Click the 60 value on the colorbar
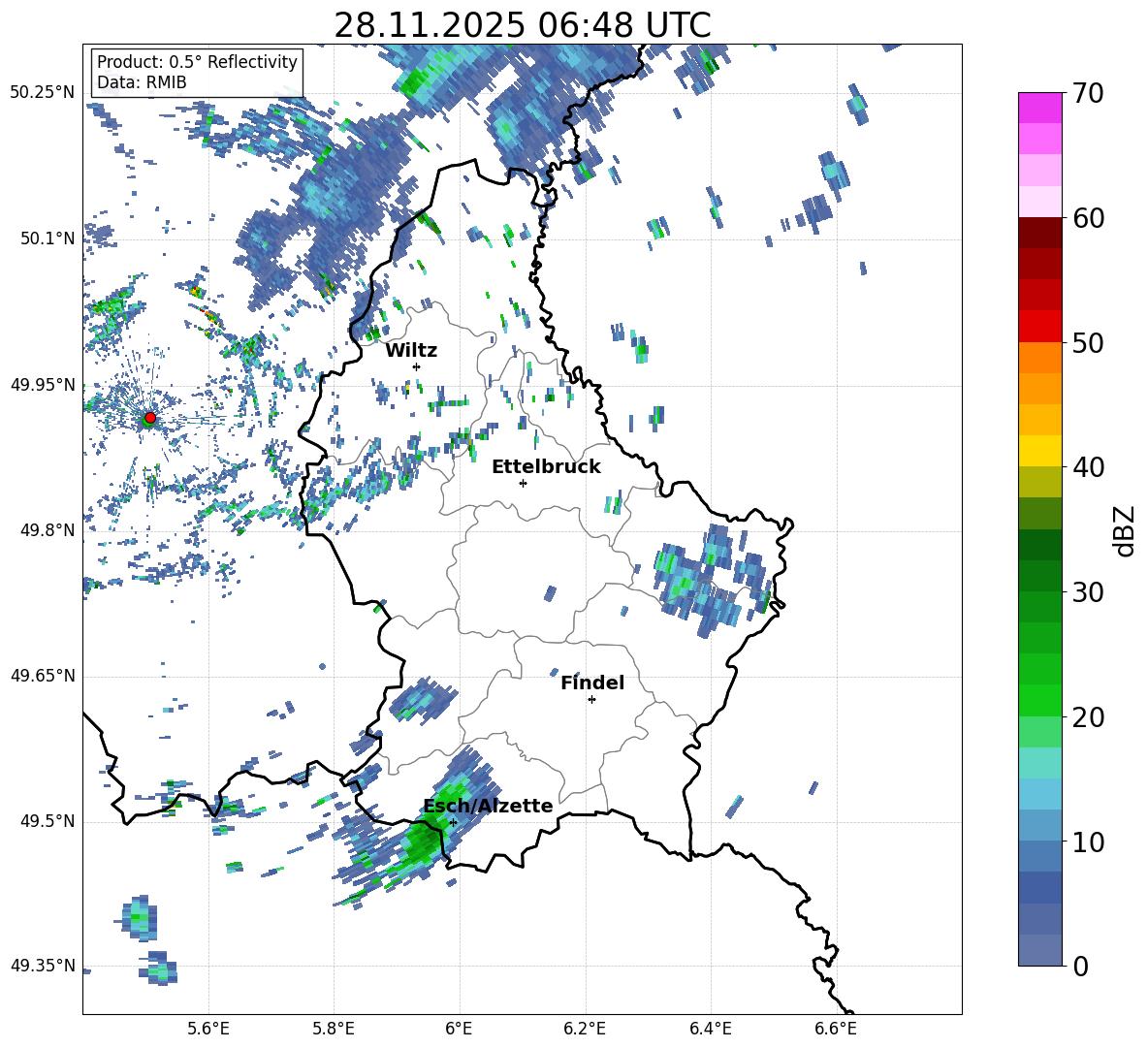Viewport: 1148px width, 1048px height. click(1087, 218)
